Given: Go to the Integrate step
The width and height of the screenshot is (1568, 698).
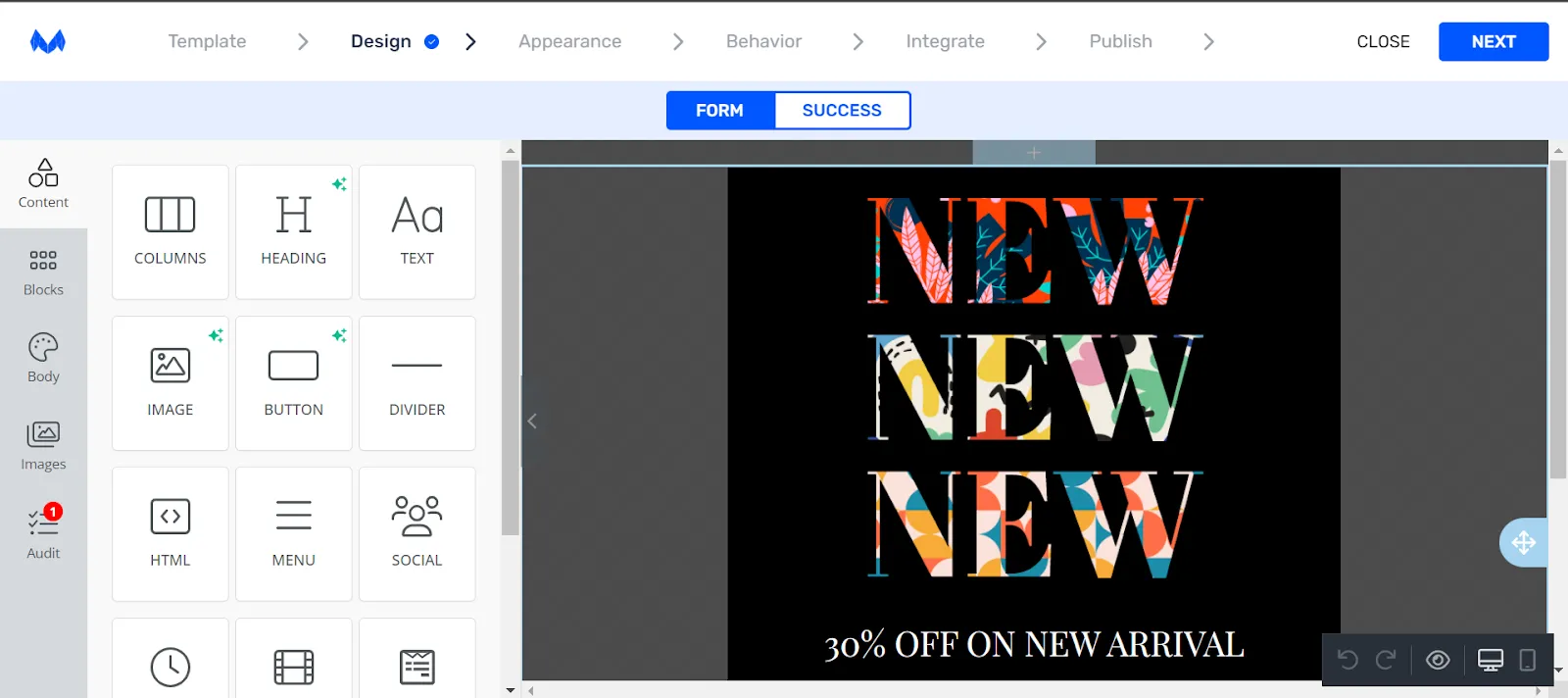Looking at the screenshot, I should [946, 41].
